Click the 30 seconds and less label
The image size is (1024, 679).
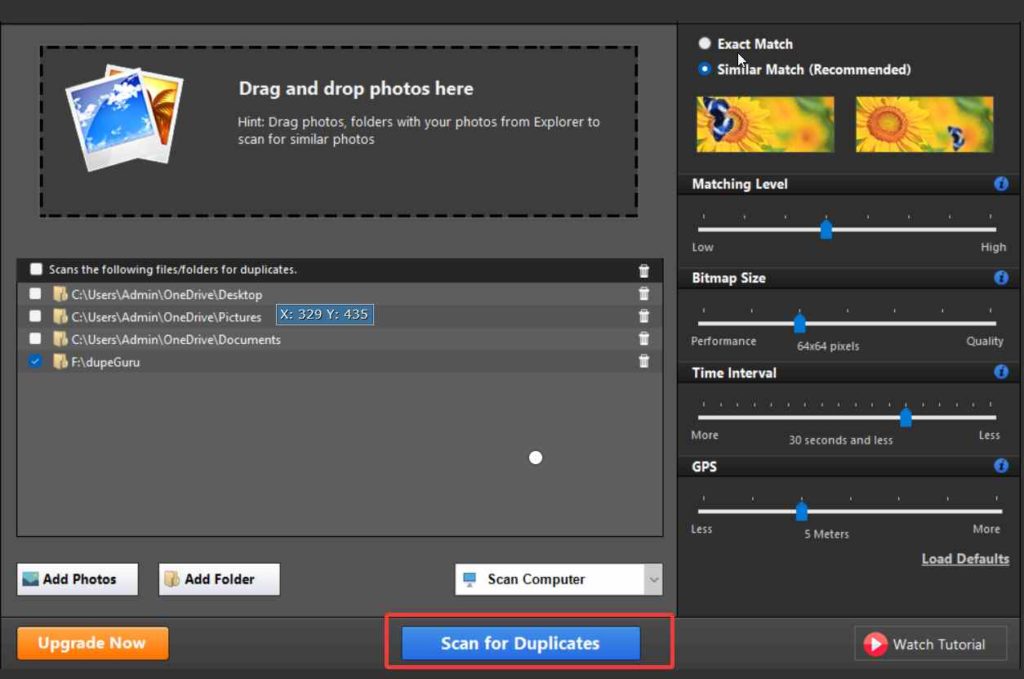click(840, 440)
